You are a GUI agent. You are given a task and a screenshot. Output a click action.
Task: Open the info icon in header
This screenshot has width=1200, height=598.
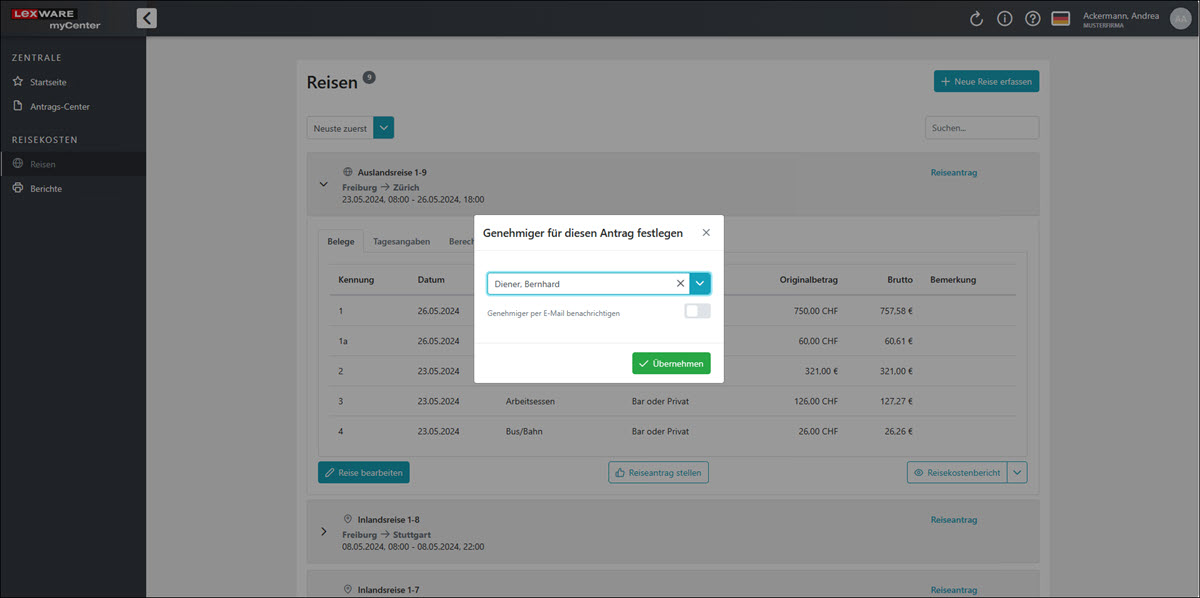tap(1005, 19)
